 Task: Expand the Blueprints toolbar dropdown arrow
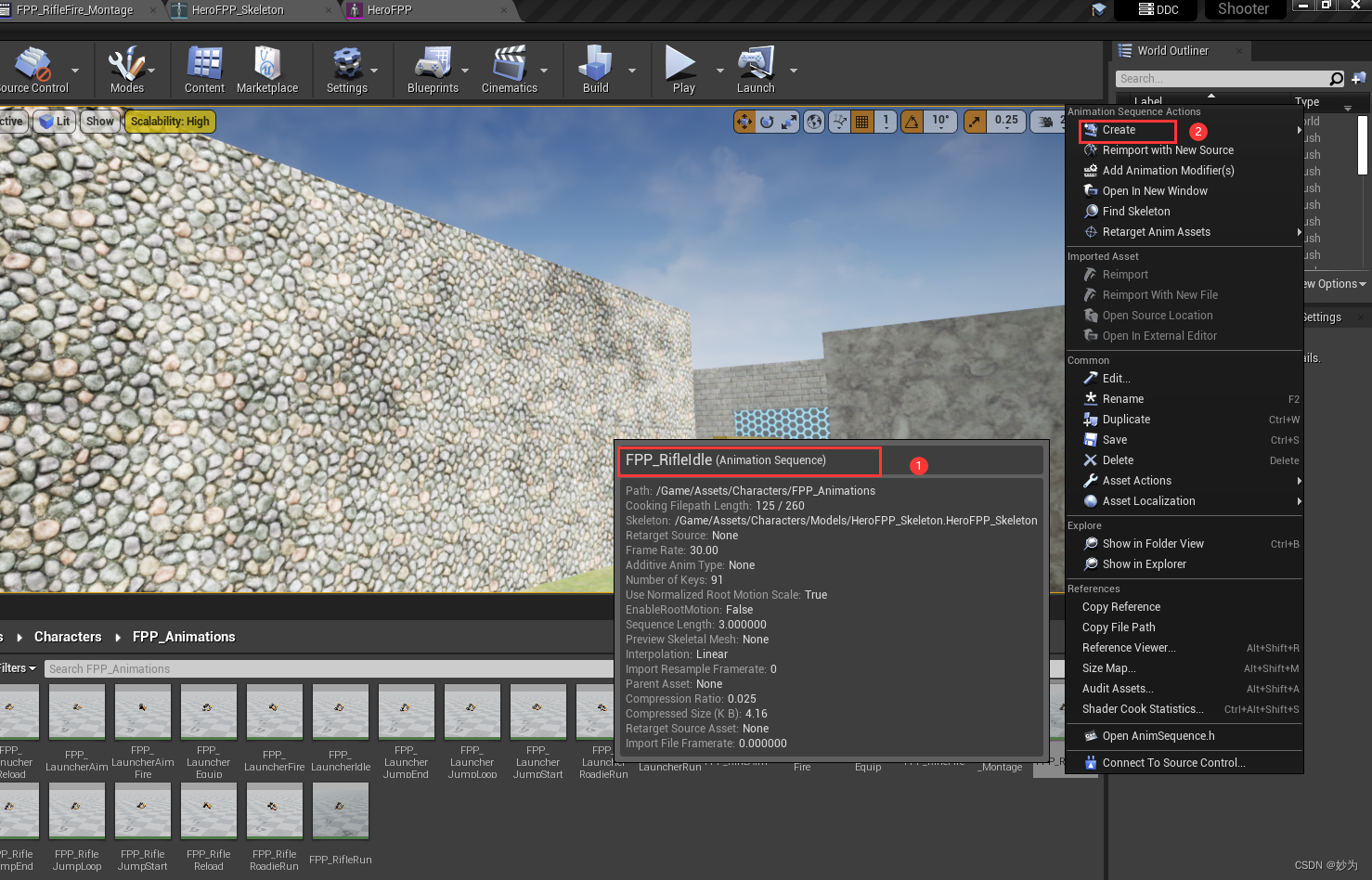tap(465, 71)
